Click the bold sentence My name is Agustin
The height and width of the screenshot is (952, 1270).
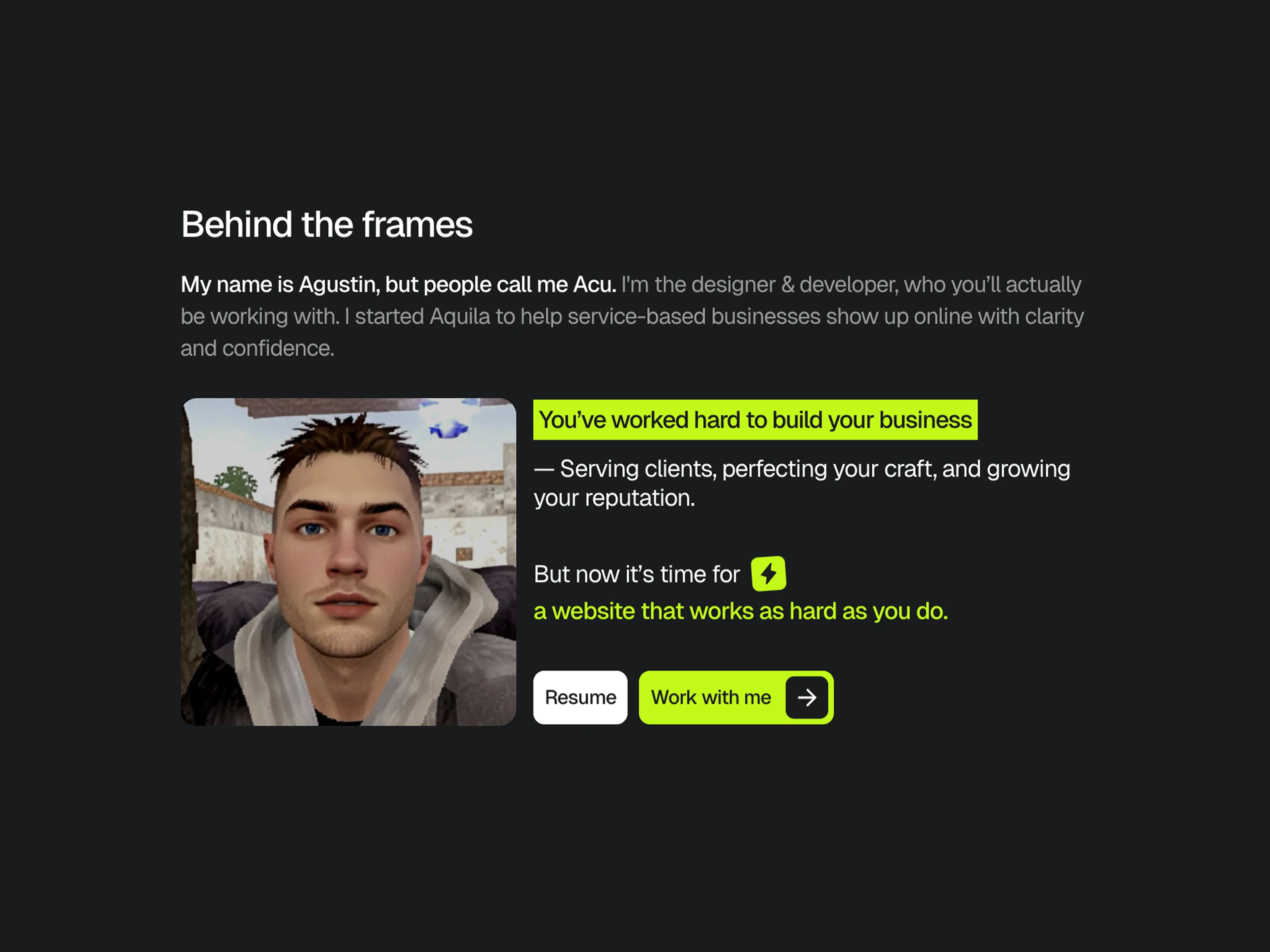coord(398,285)
